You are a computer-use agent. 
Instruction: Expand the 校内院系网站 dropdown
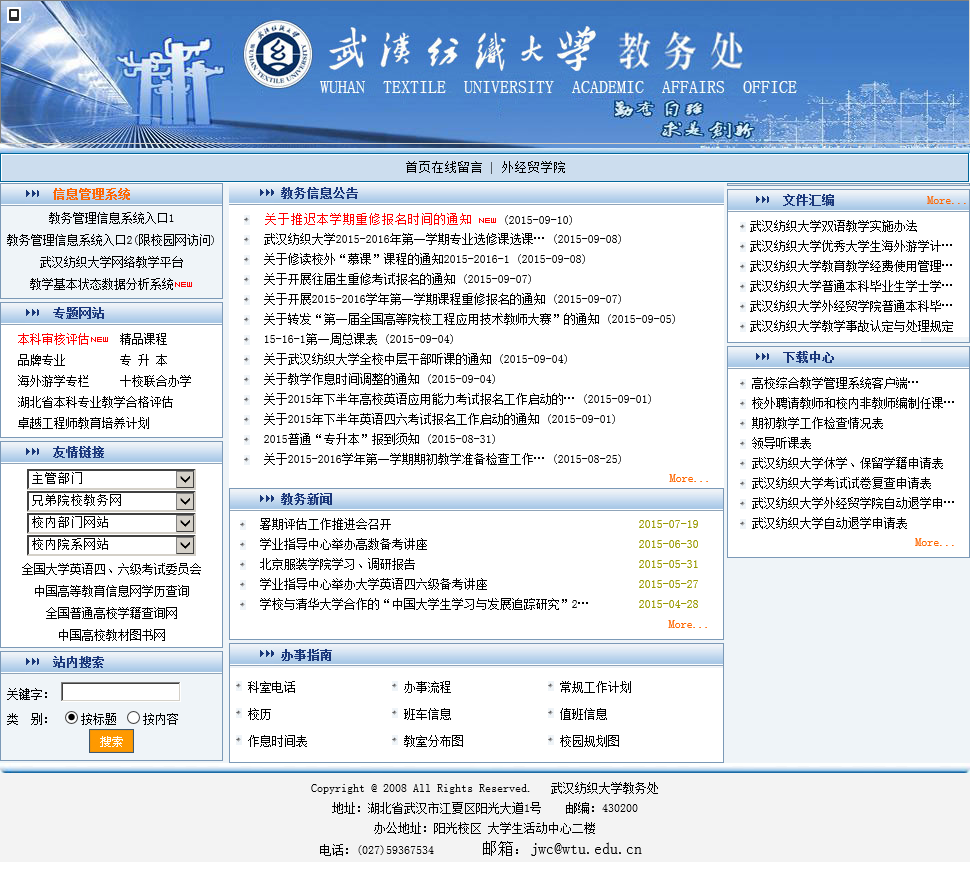click(111, 544)
